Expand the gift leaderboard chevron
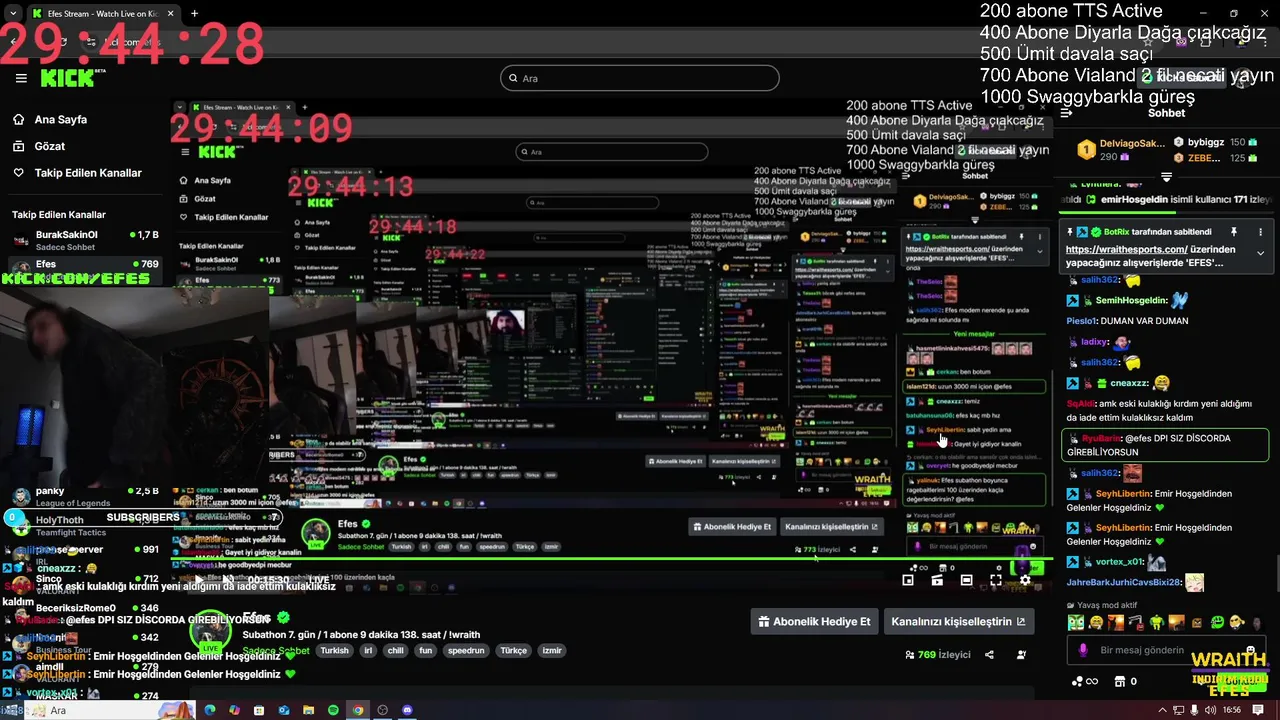Viewport: 1280px width, 720px height. [x=1166, y=176]
